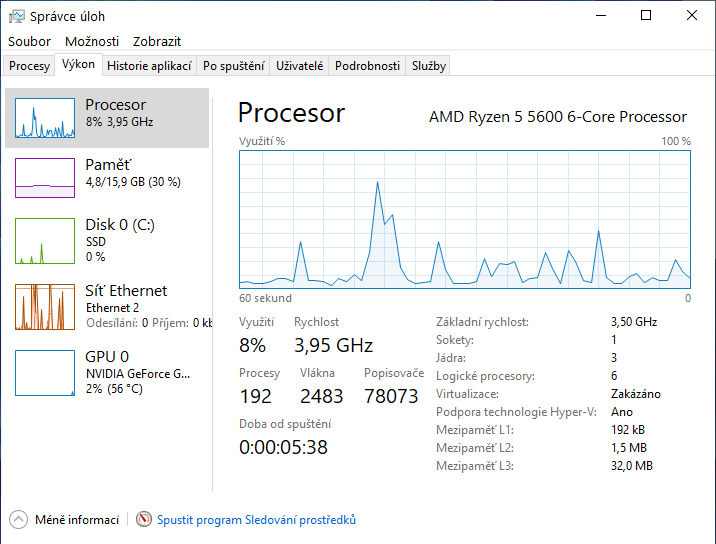This screenshot has height=544, width=716.
Task: Click the Fewer details chevron icon
Action: pos(19,520)
